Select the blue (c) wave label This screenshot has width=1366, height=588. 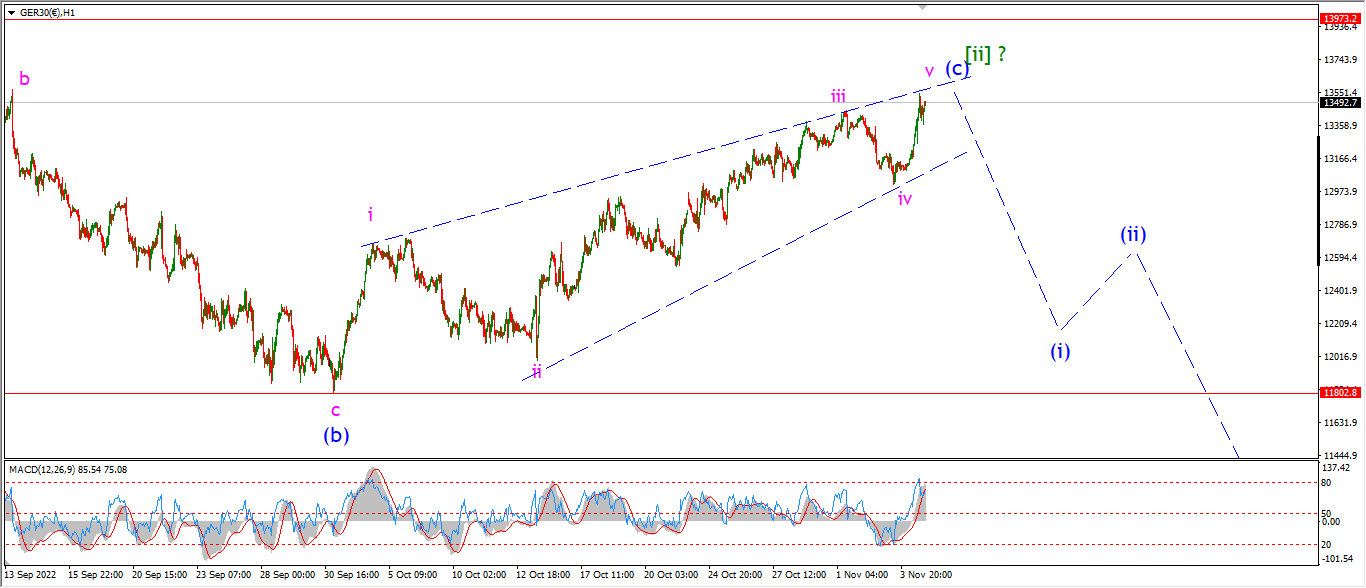click(957, 69)
